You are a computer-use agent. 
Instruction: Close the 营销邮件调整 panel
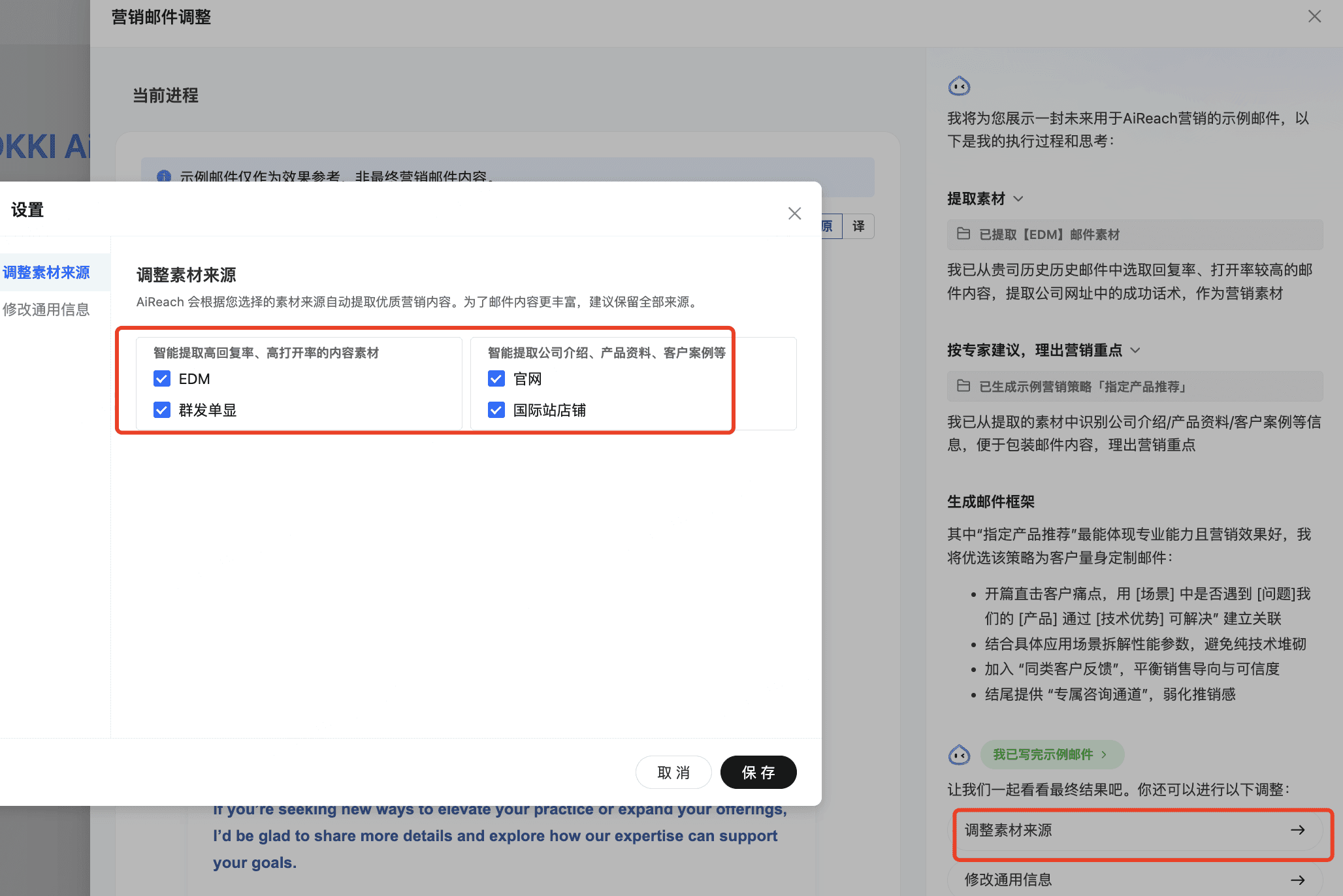(x=1314, y=16)
